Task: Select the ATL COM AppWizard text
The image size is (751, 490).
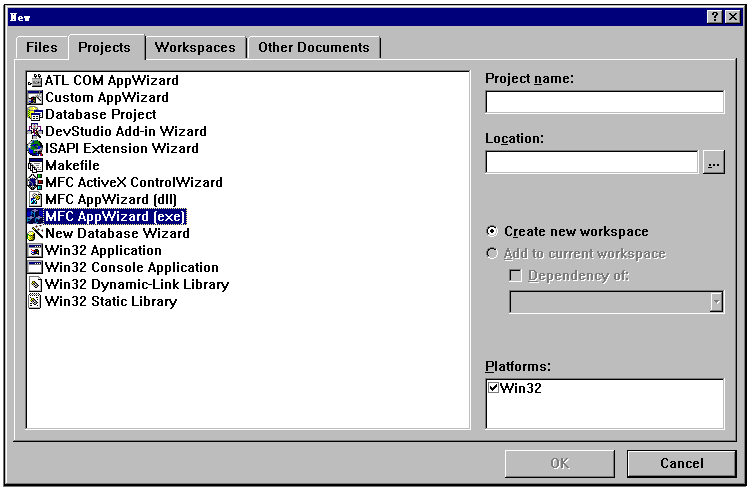Action: (112, 80)
